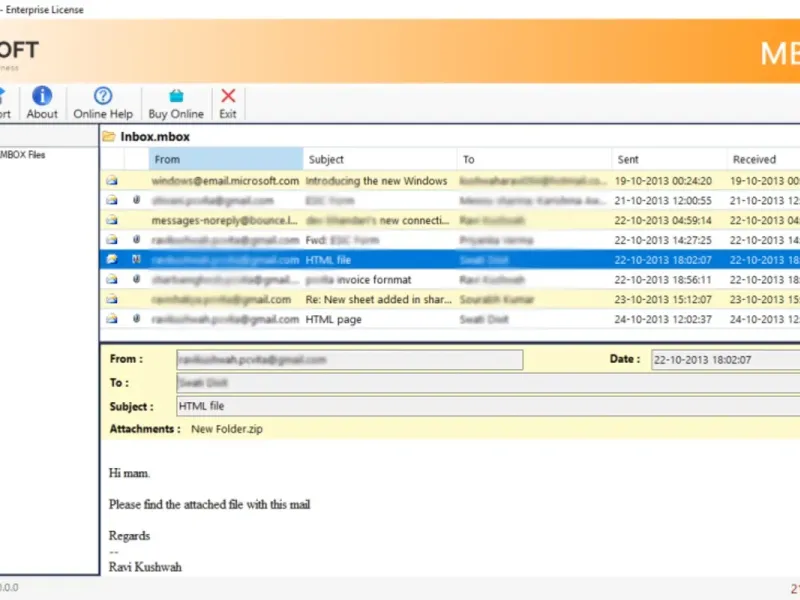800x600 pixels.
Task: Click the Date field 22-10-2013 18:02:07
Action: (726, 360)
